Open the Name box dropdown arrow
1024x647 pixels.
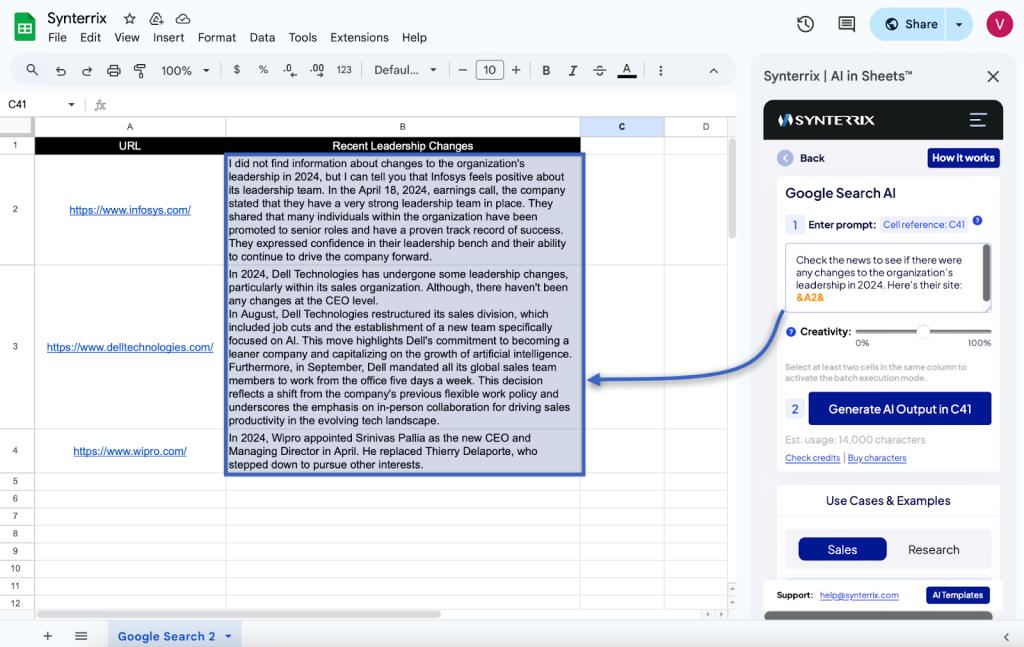pyautogui.click(x=71, y=104)
